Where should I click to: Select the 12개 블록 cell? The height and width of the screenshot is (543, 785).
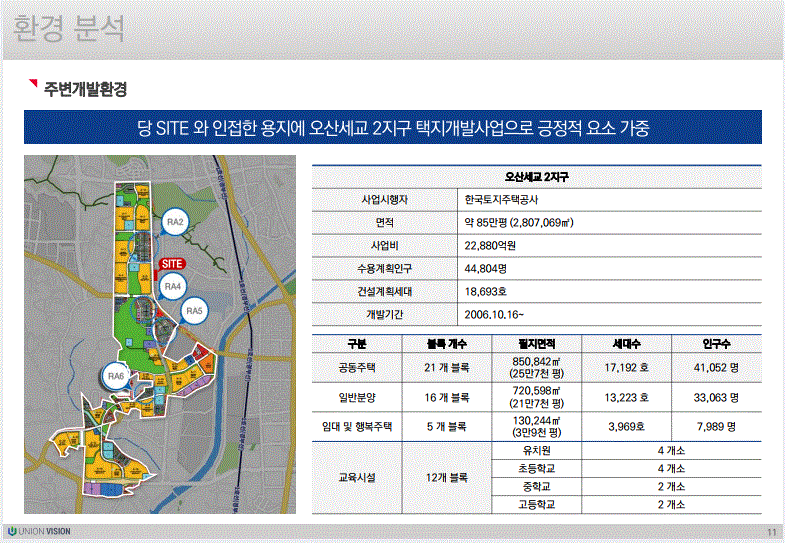447,478
